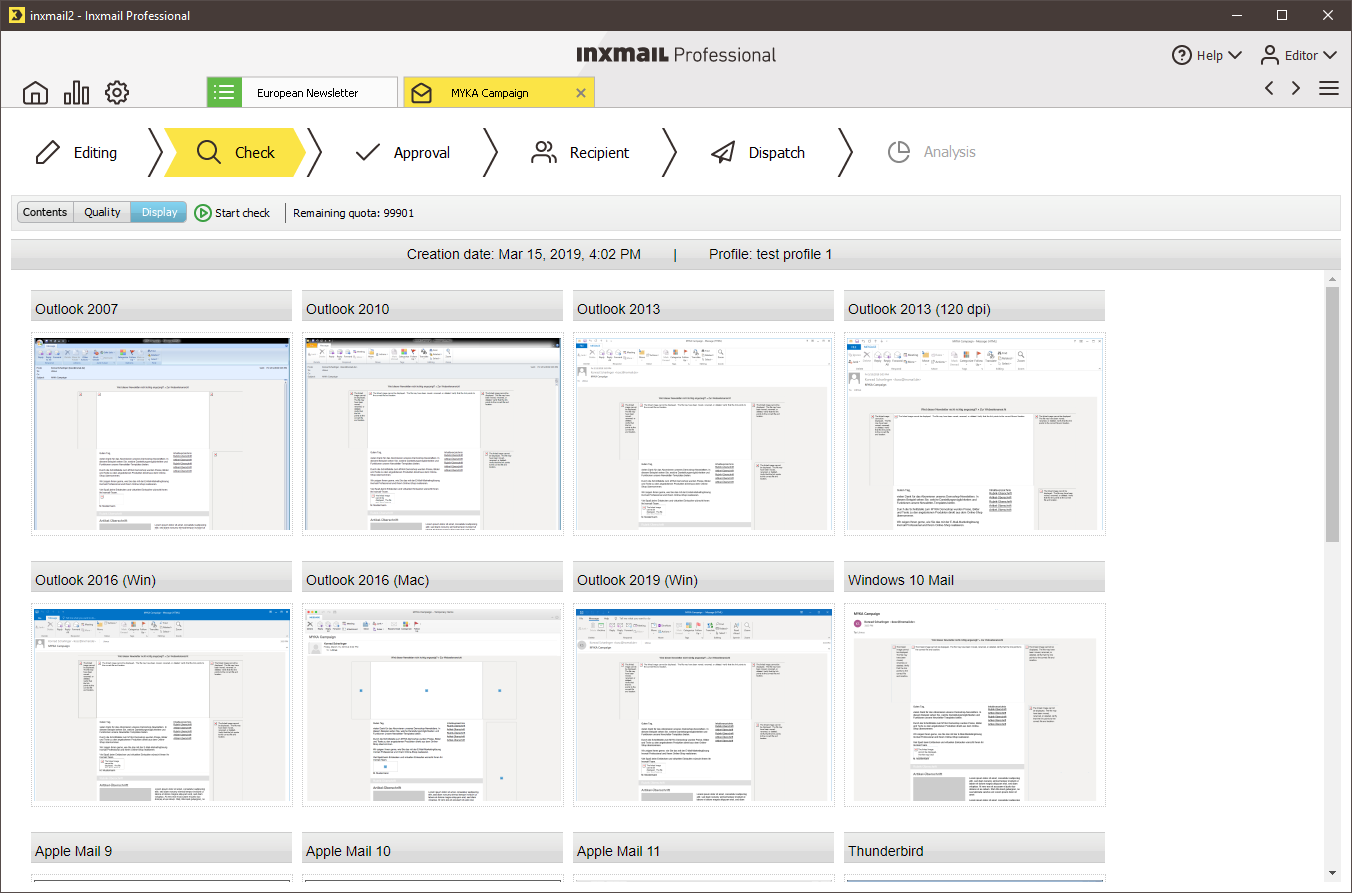Click the green list icon of European Newsletter

click(x=225, y=93)
